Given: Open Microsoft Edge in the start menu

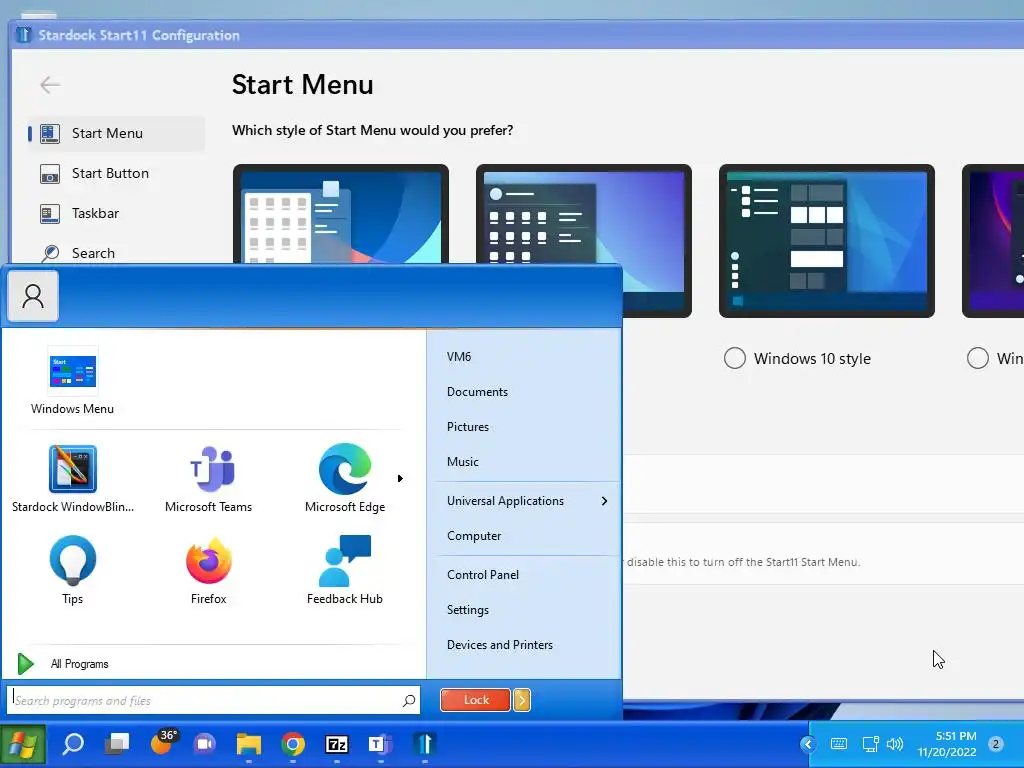Looking at the screenshot, I should click(345, 469).
